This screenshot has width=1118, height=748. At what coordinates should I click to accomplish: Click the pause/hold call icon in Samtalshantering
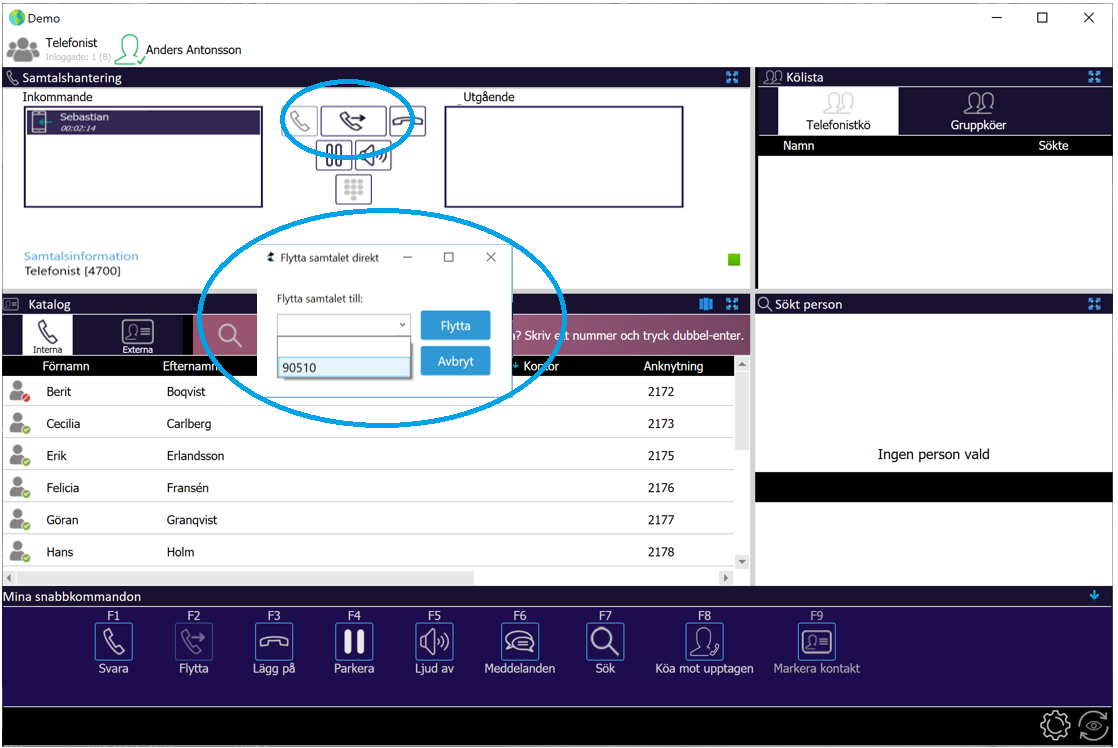pos(334,155)
